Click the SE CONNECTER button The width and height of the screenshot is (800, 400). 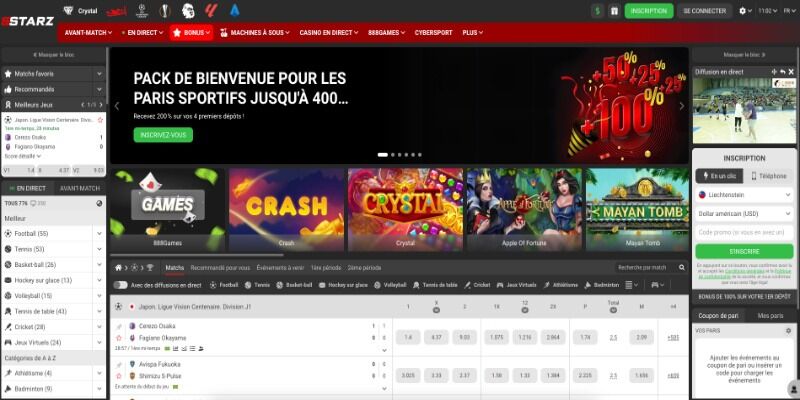pyautogui.click(x=705, y=11)
